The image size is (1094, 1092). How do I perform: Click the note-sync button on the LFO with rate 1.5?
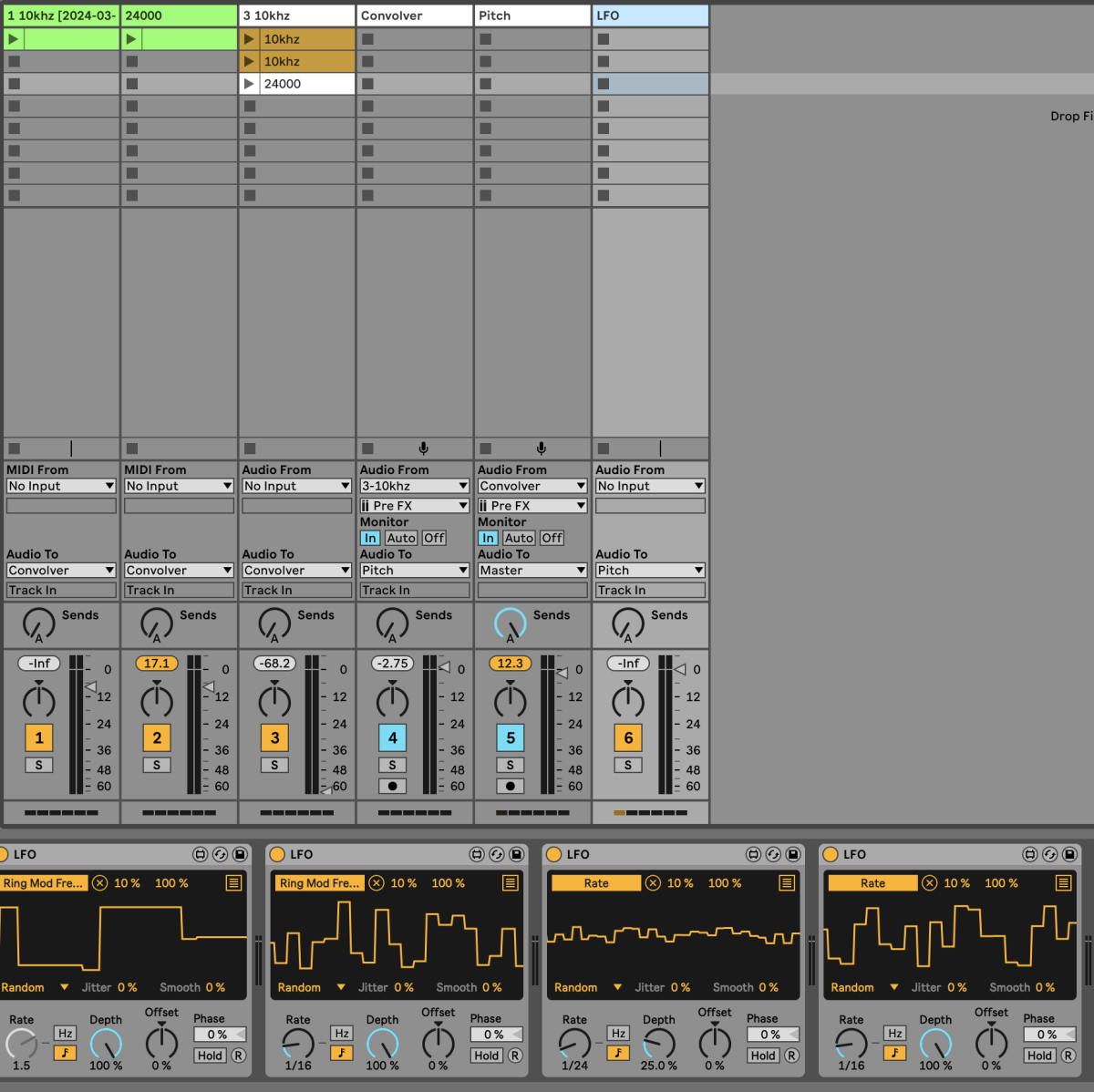(x=65, y=1053)
